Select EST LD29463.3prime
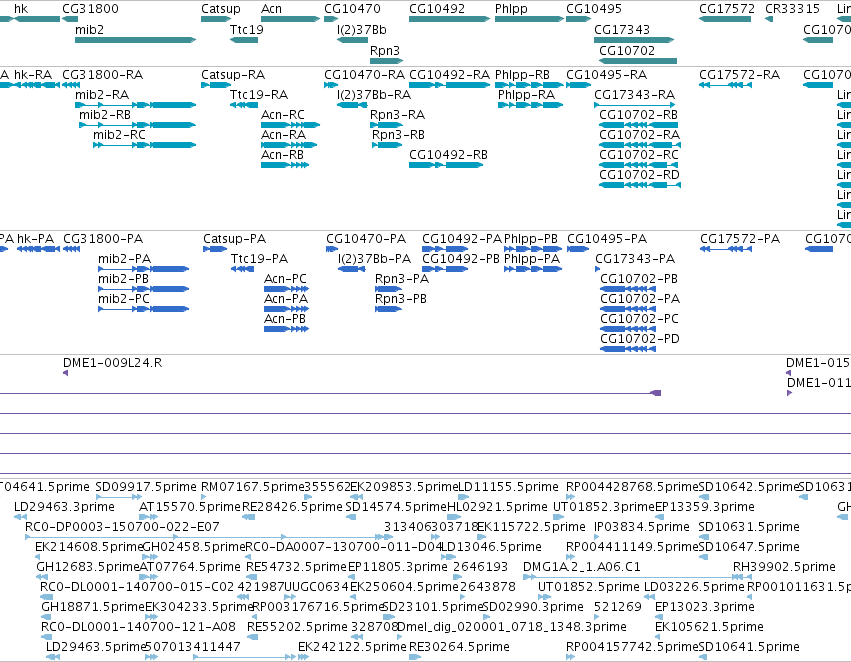Viewport: 851px width, 662px height. (64, 507)
